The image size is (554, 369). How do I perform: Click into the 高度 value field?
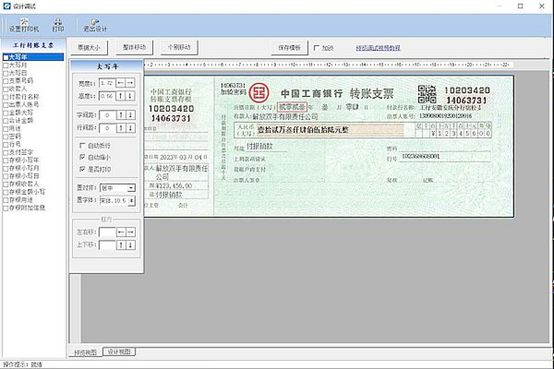[107, 96]
